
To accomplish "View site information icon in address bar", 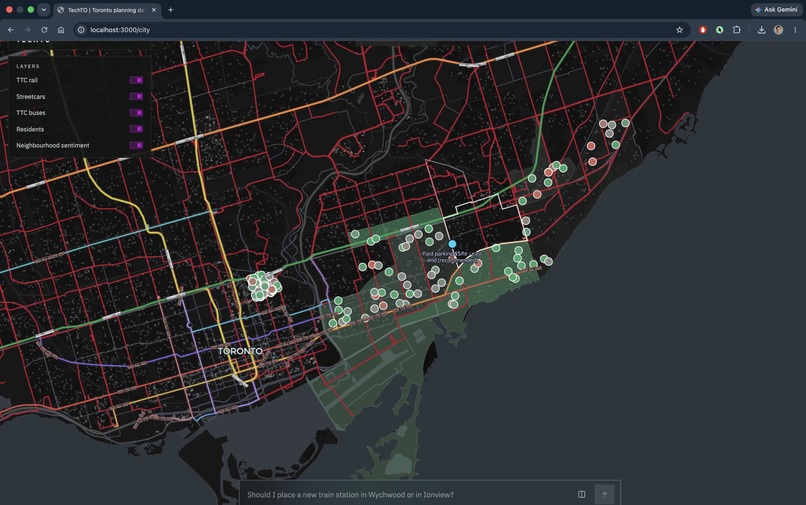I will (x=81, y=30).
